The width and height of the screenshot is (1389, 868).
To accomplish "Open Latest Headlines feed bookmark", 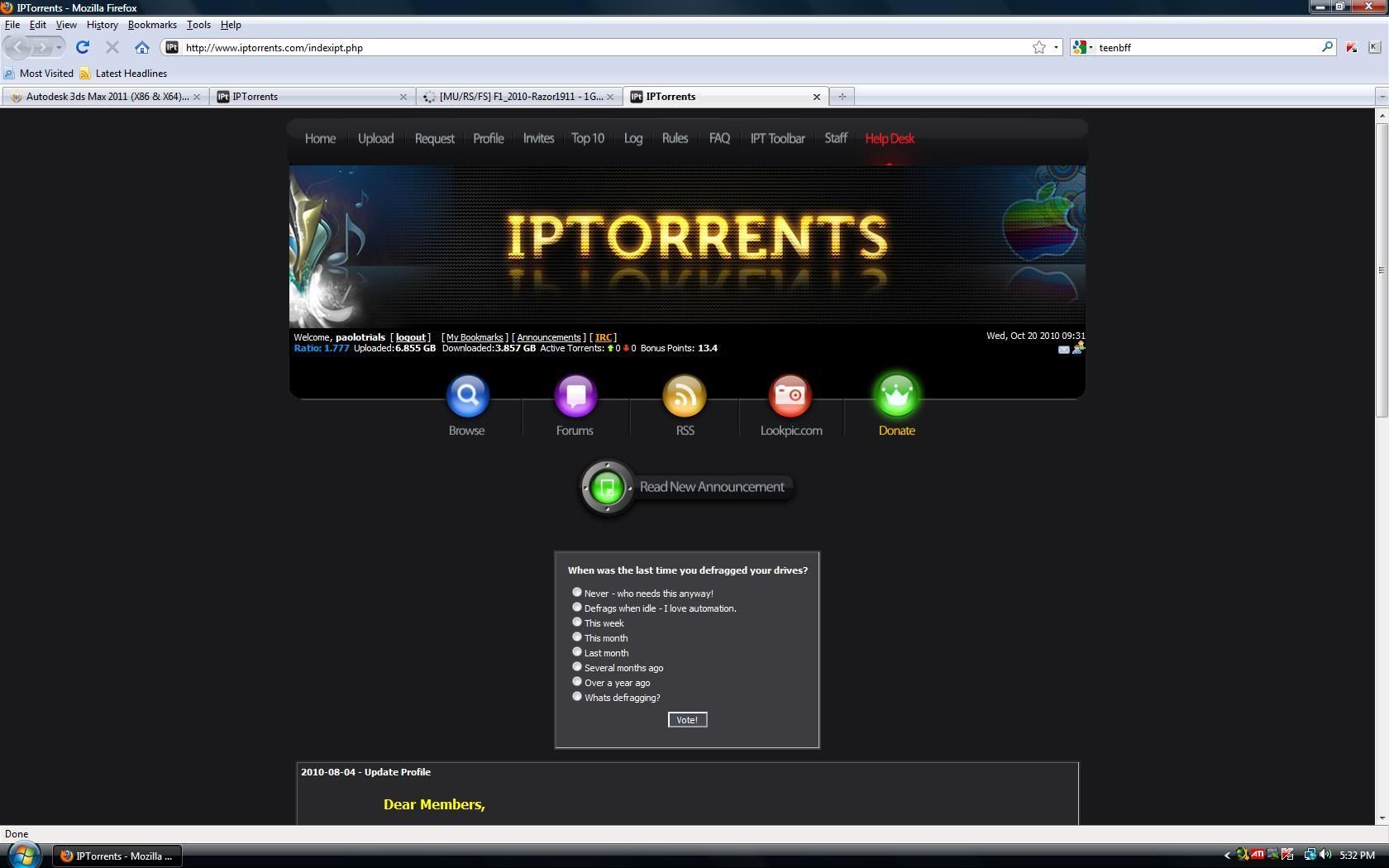I will pos(123,73).
